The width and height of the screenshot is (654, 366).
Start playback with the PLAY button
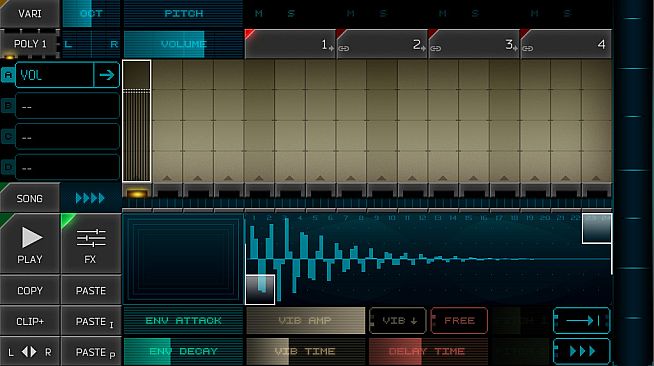click(30, 244)
